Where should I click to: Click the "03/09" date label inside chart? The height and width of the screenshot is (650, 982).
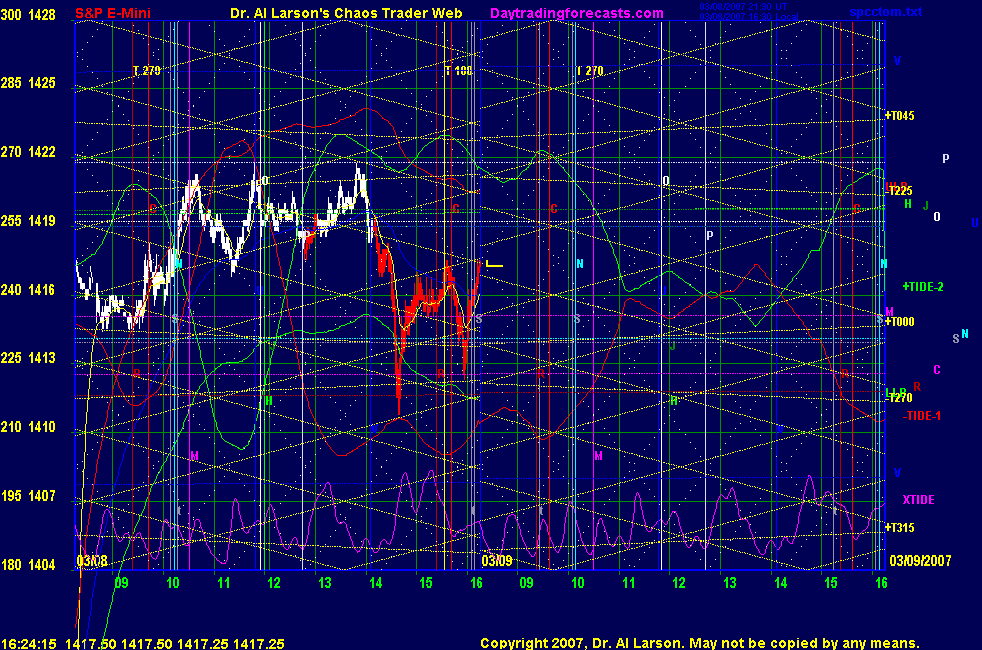click(x=497, y=560)
